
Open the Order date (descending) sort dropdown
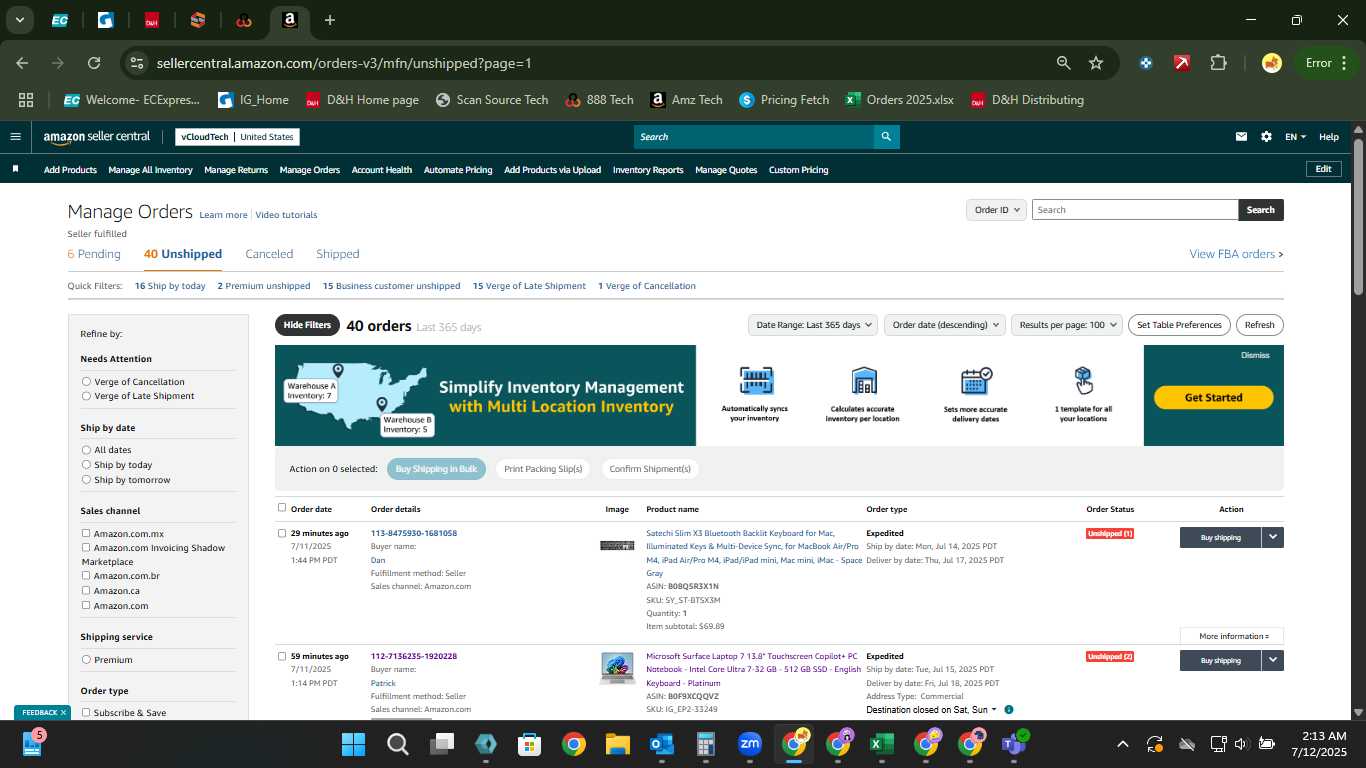(x=944, y=325)
